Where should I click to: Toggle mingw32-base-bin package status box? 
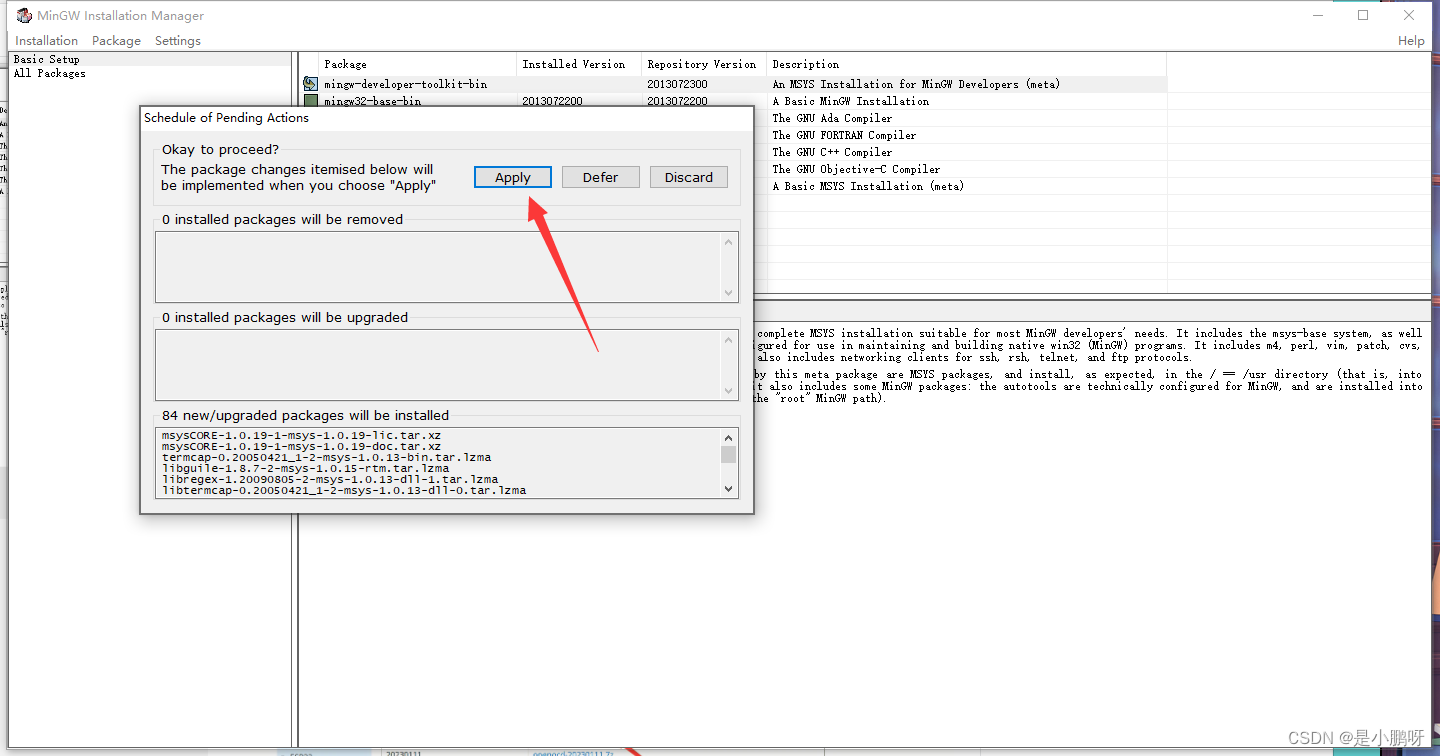pos(311,101)
